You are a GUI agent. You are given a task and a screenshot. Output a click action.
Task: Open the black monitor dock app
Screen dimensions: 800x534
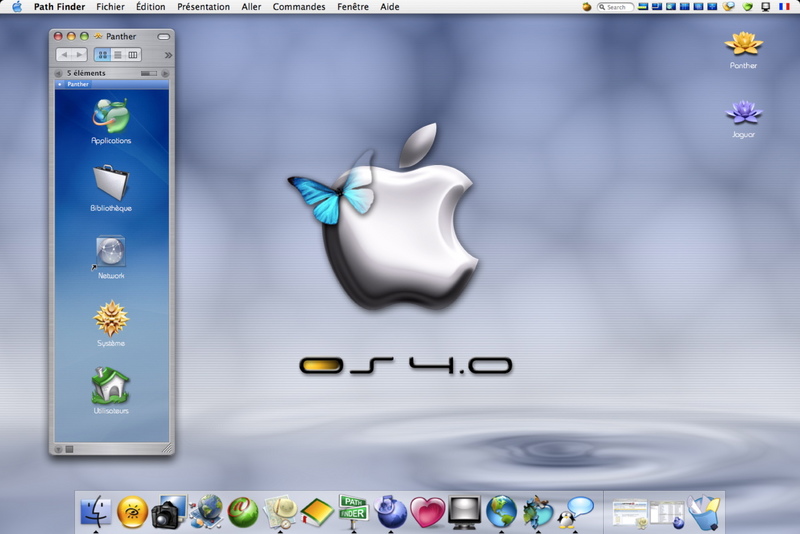pos(464,512)
